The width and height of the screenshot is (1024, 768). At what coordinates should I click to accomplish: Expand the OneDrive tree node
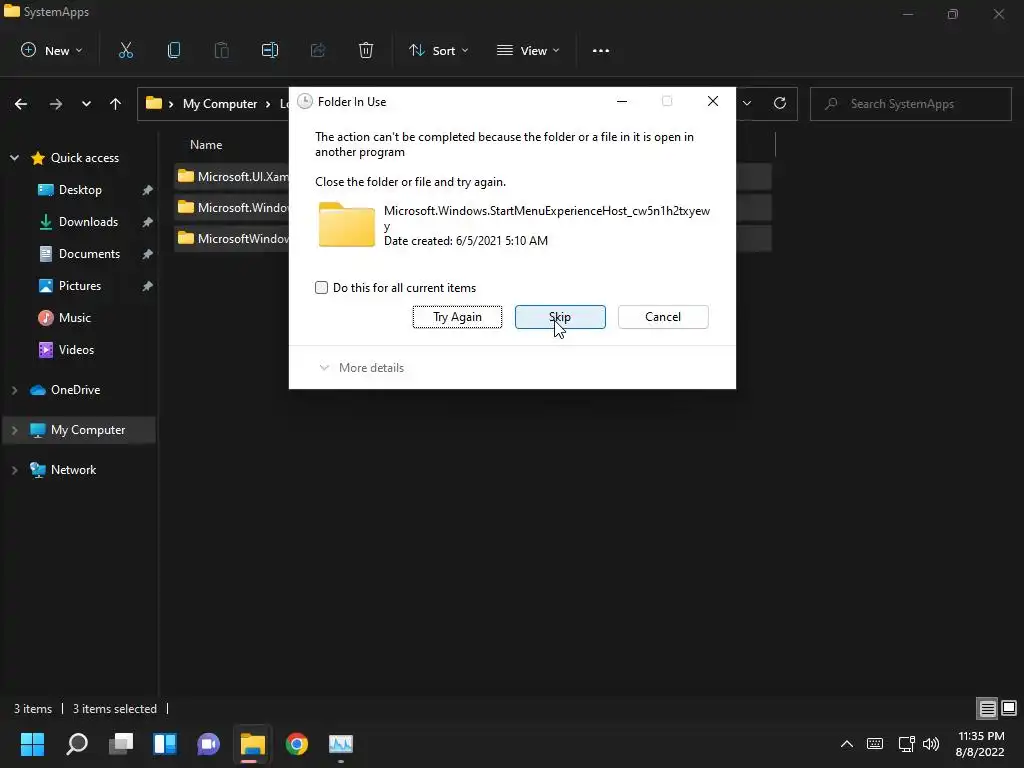[x=14, y=390]
